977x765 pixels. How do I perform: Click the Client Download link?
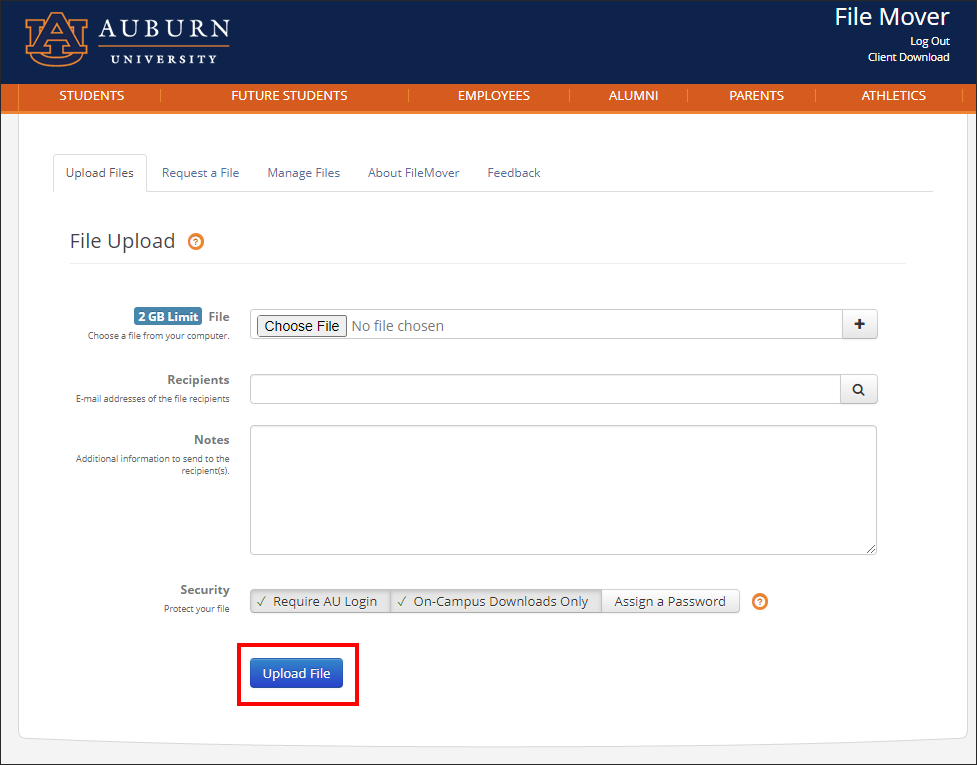point(908,57)
